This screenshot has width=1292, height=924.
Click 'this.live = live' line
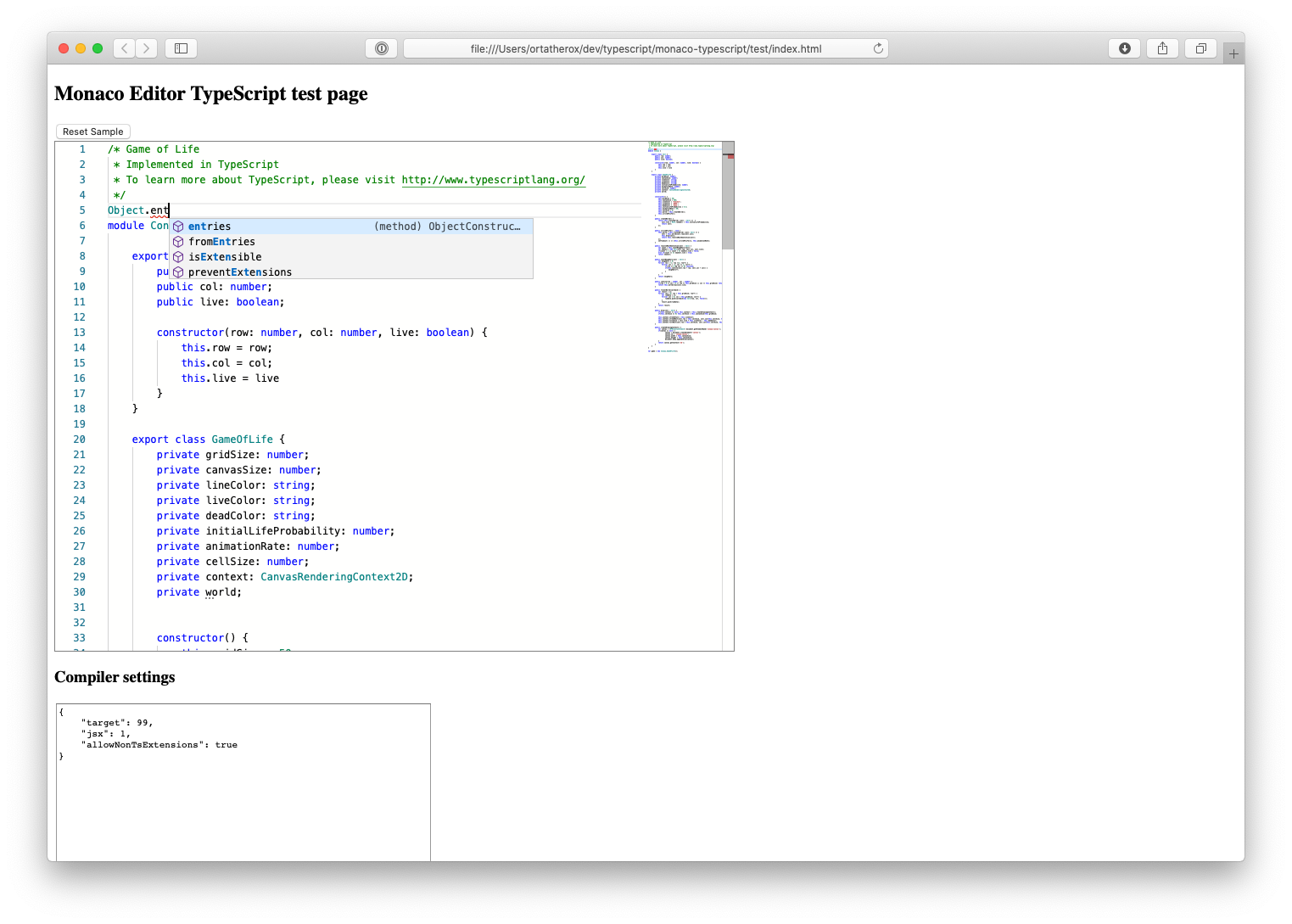tap(230, 378)
